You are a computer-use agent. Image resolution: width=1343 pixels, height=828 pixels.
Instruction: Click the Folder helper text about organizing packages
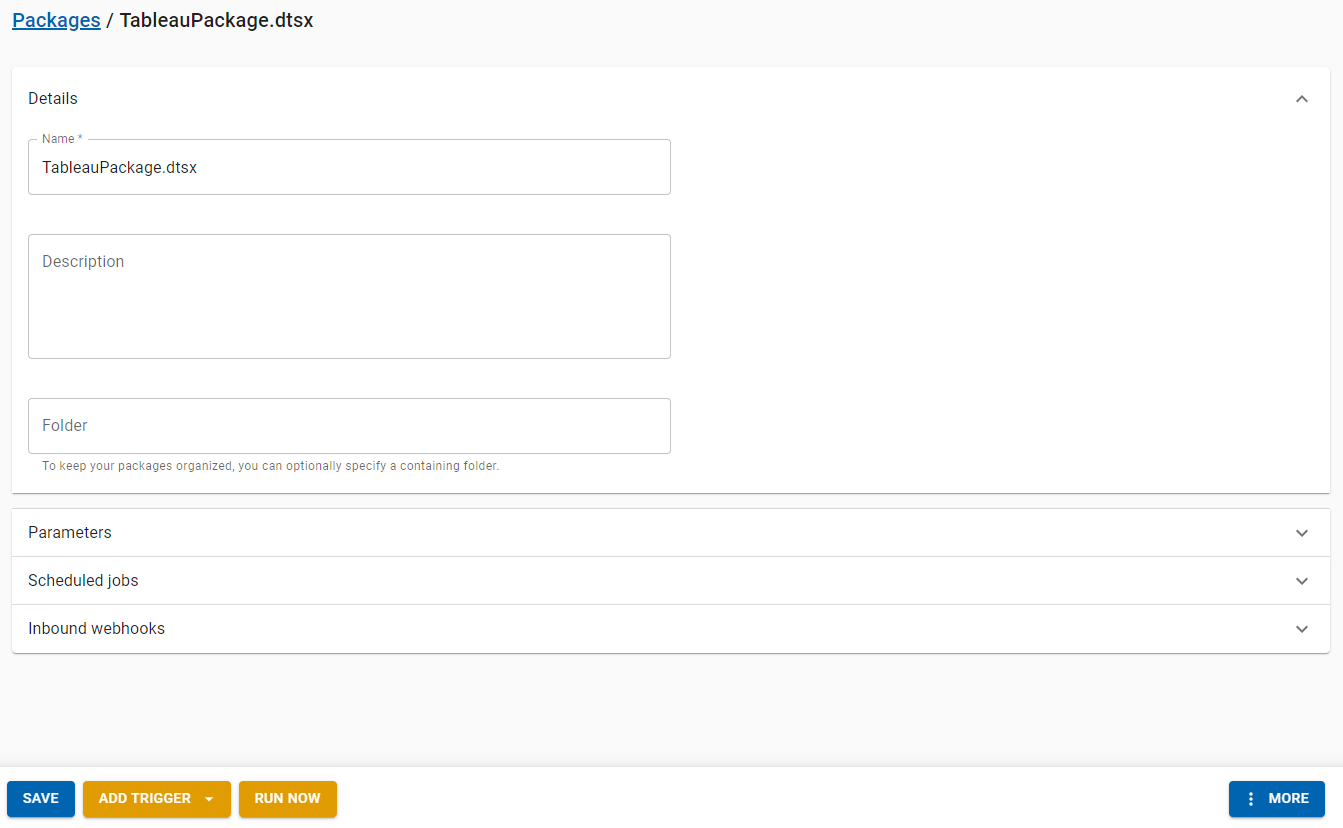pos(270,466)
